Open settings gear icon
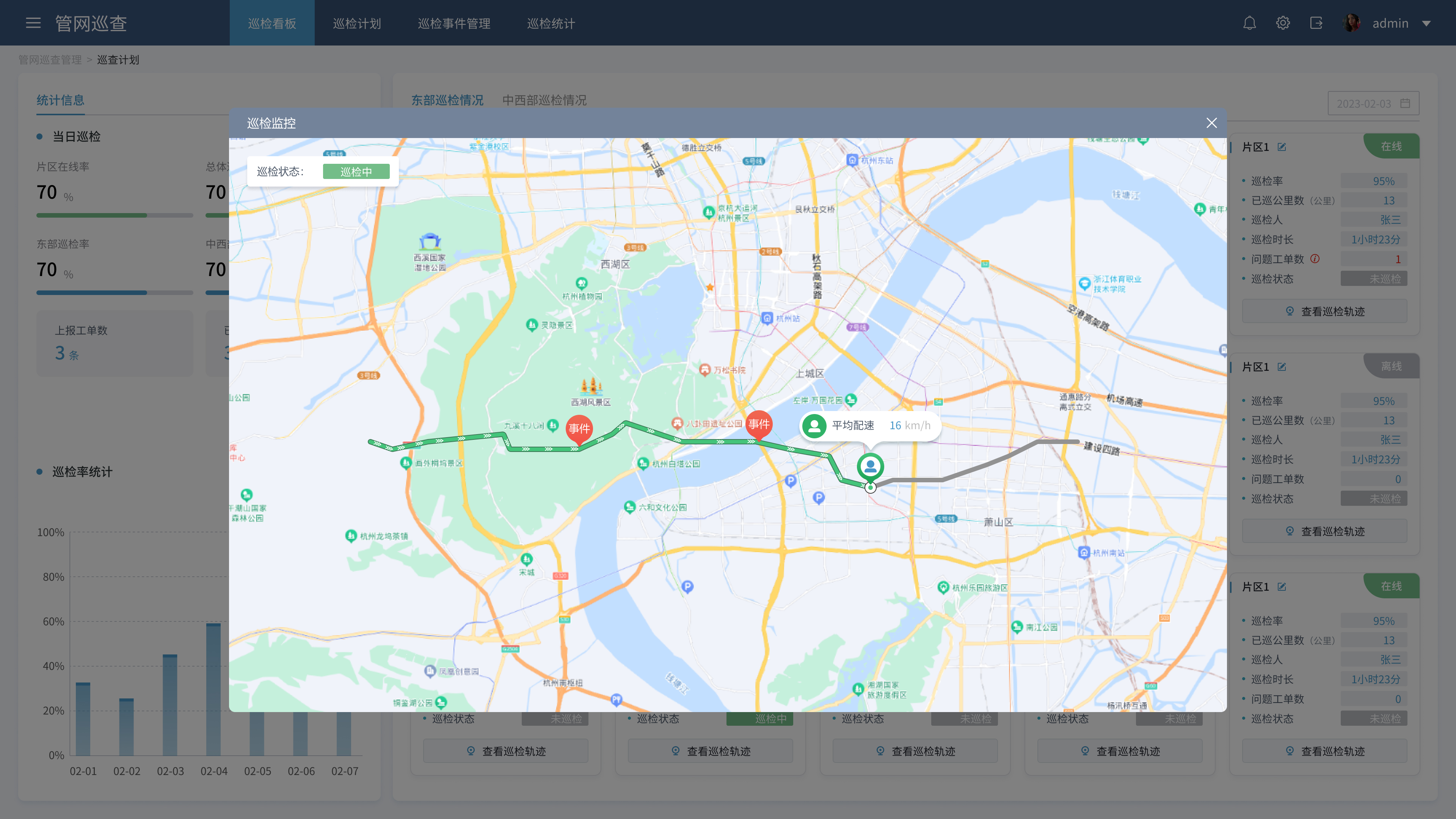The width and height of the screenshot is (1456, 819). tap(1282, 23)
